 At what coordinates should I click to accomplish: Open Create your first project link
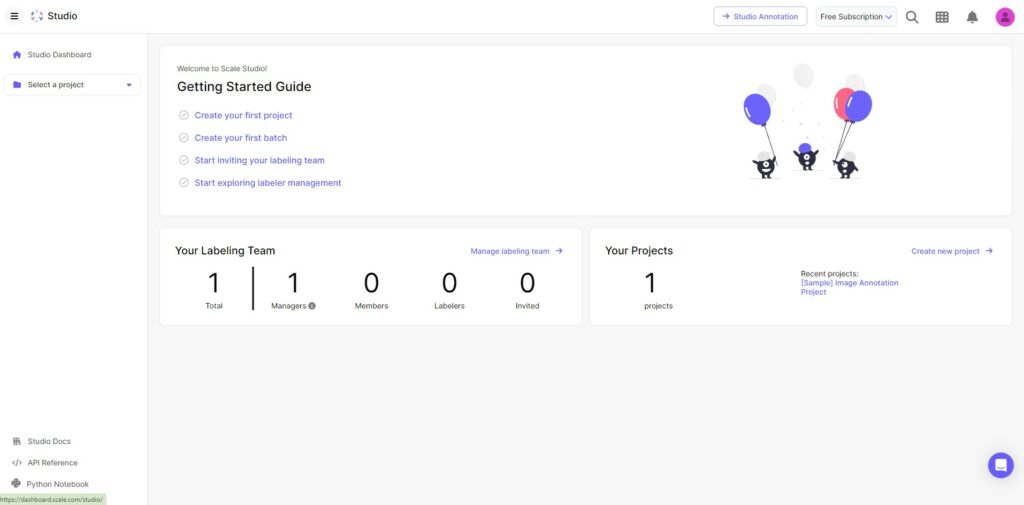(x=244, y=115)
